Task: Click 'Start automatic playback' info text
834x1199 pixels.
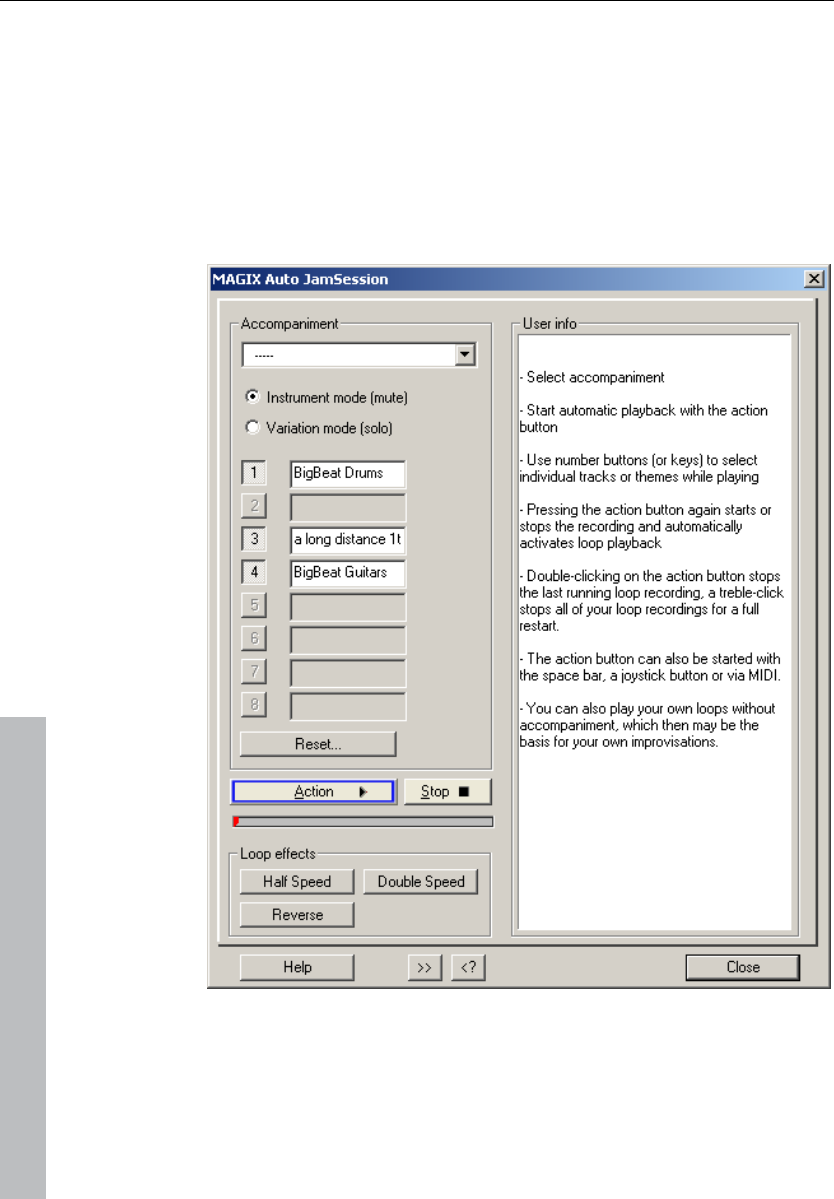Action: (644, 418)
